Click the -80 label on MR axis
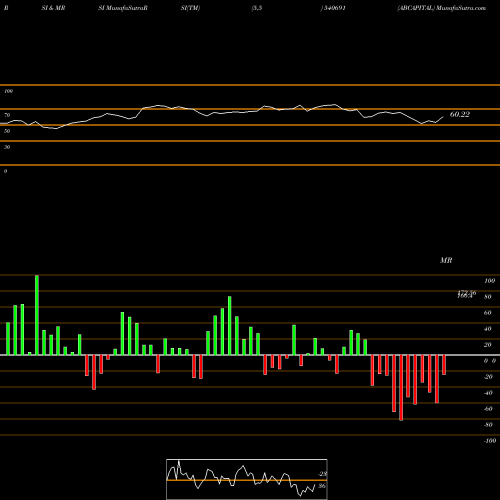 (488, 425)
